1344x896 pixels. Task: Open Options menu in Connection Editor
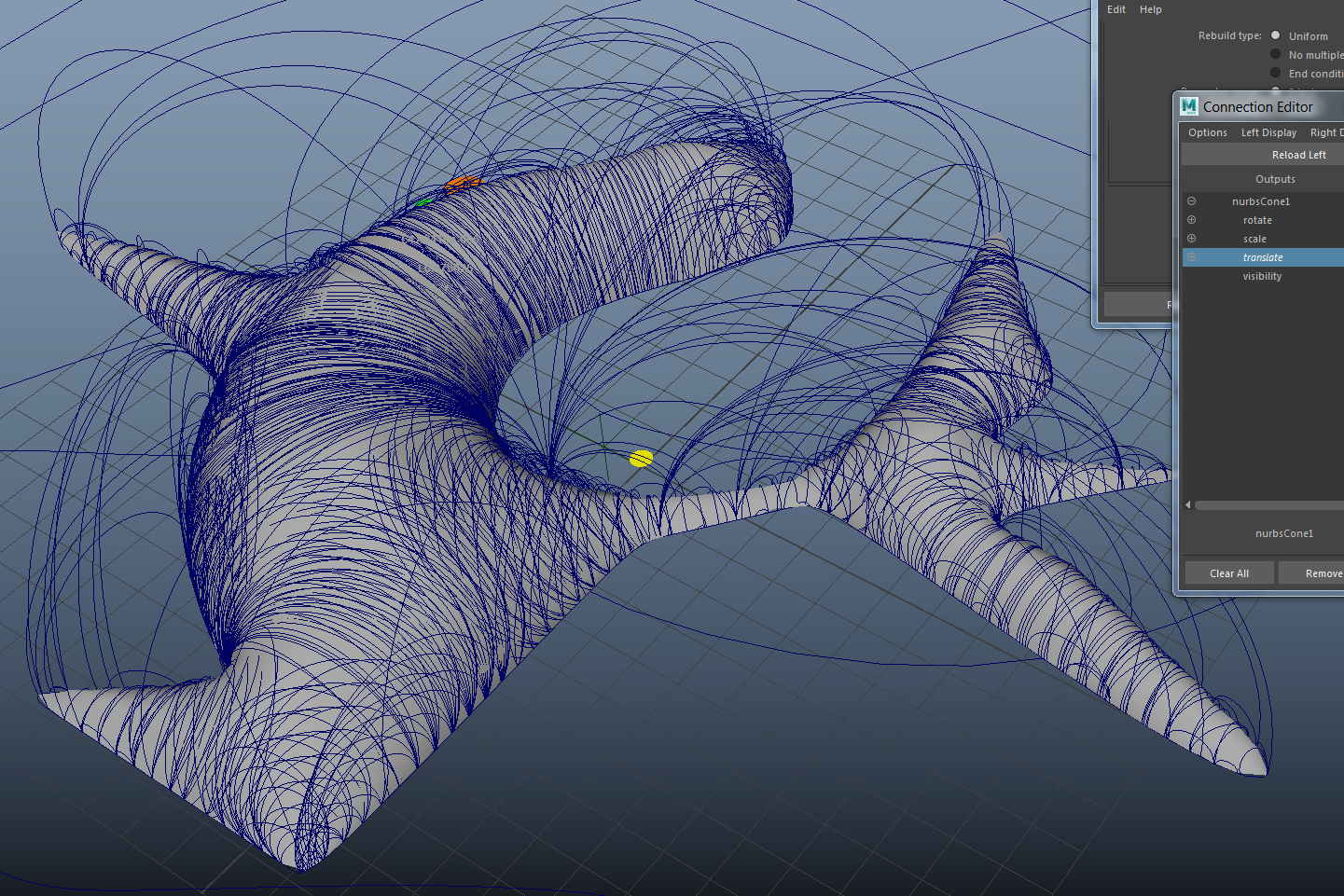(x=1208, y=132)
